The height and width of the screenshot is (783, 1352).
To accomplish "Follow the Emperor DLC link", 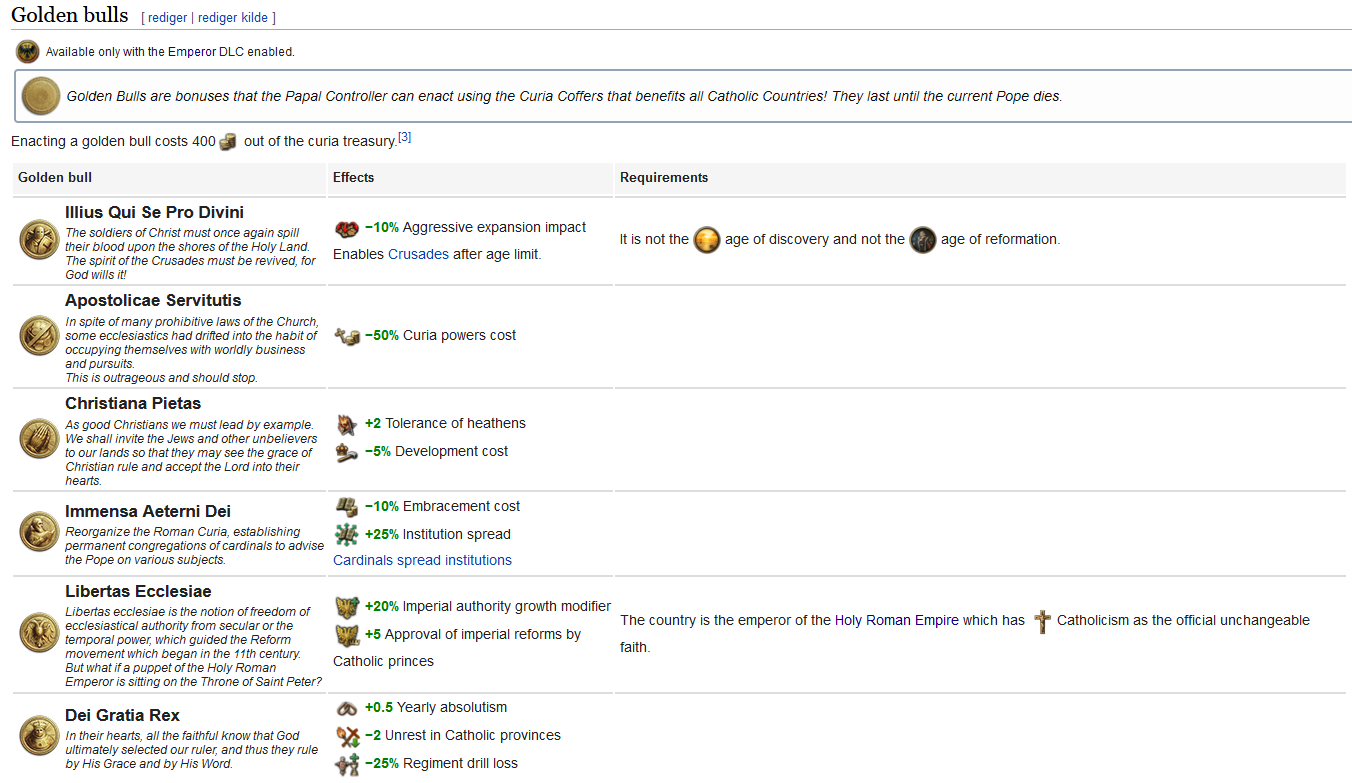I will (191, 52).
